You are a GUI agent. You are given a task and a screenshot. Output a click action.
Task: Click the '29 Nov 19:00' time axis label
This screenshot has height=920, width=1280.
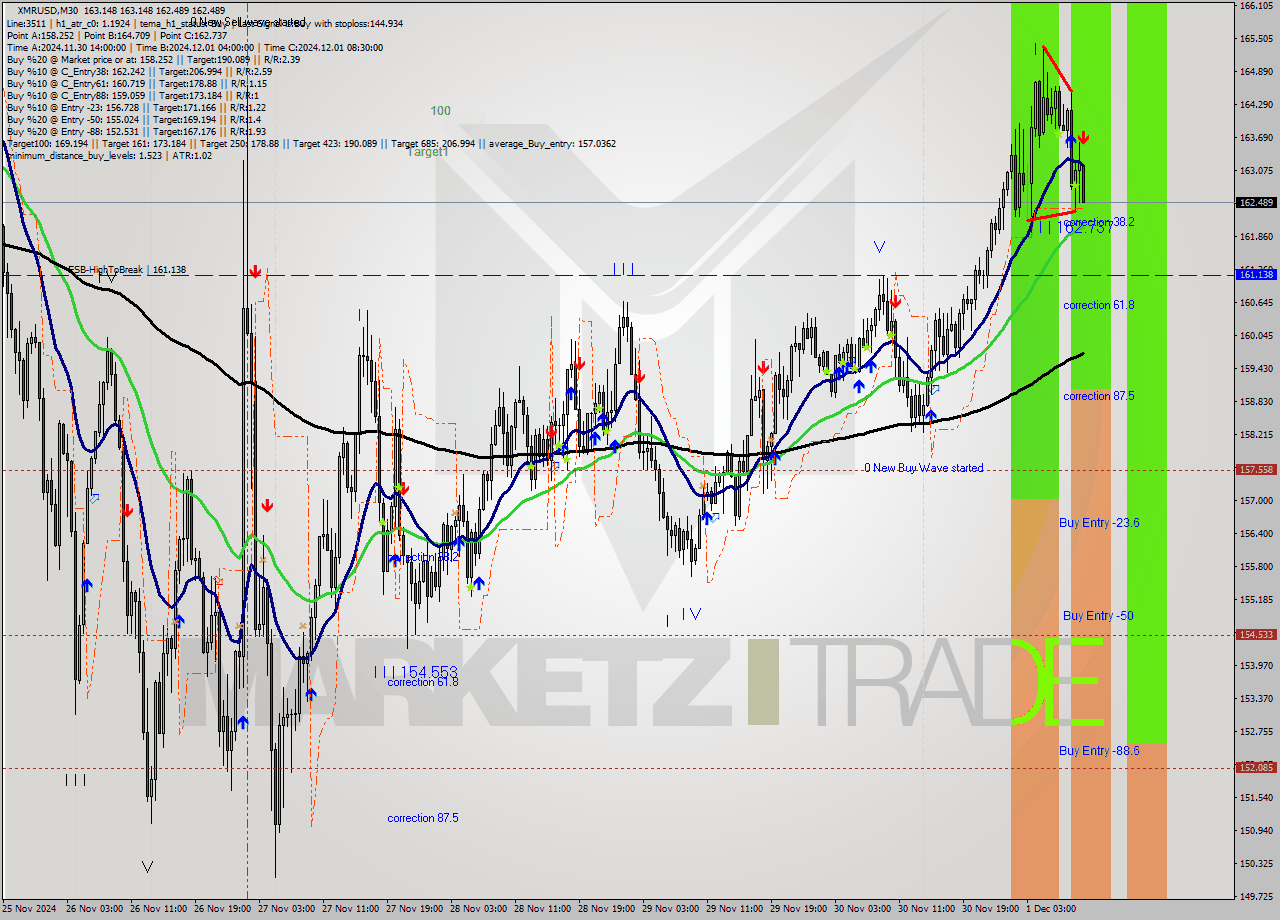click(799, 909)
